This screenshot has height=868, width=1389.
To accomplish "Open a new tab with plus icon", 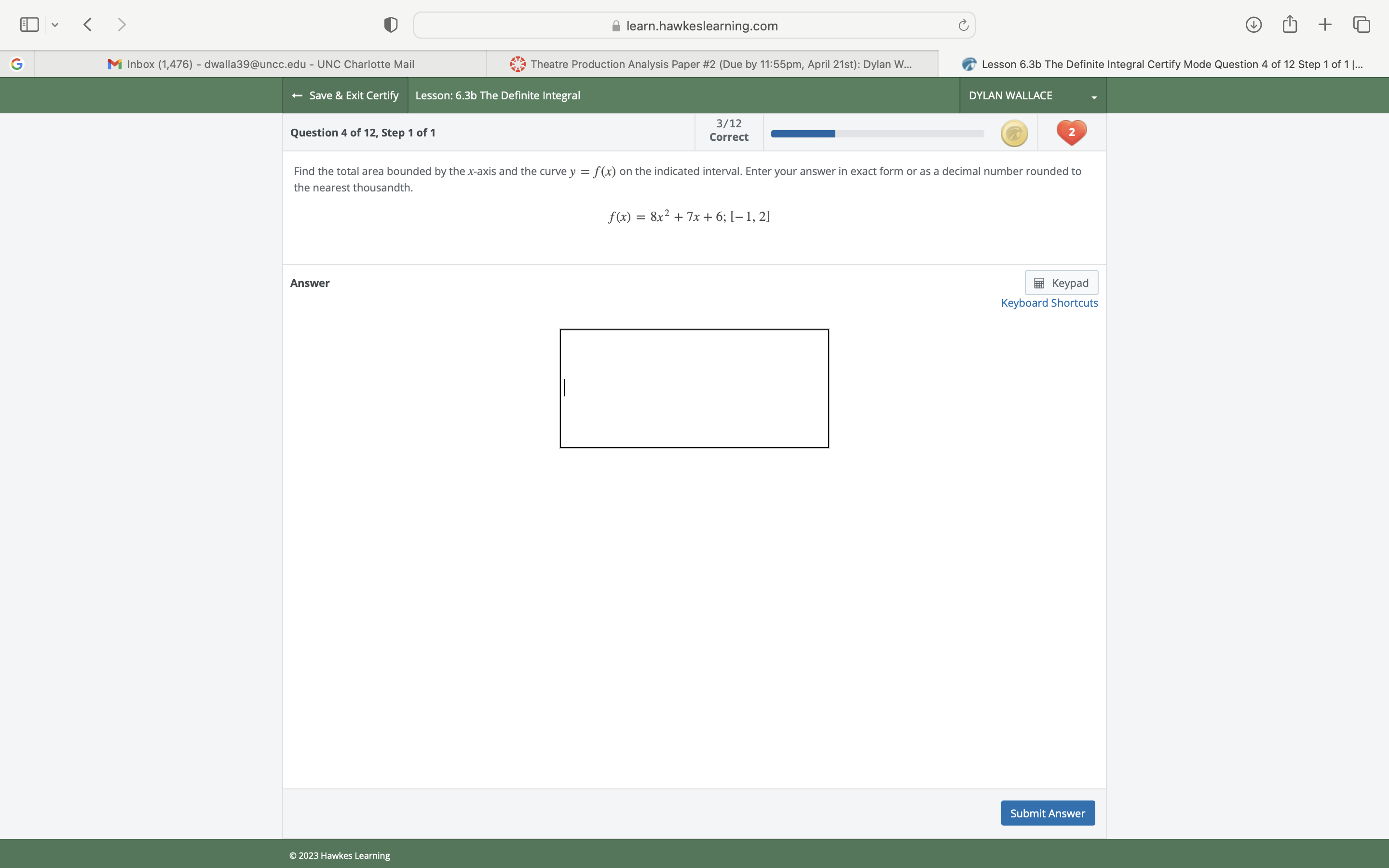I will click(x=1325, y=25).
